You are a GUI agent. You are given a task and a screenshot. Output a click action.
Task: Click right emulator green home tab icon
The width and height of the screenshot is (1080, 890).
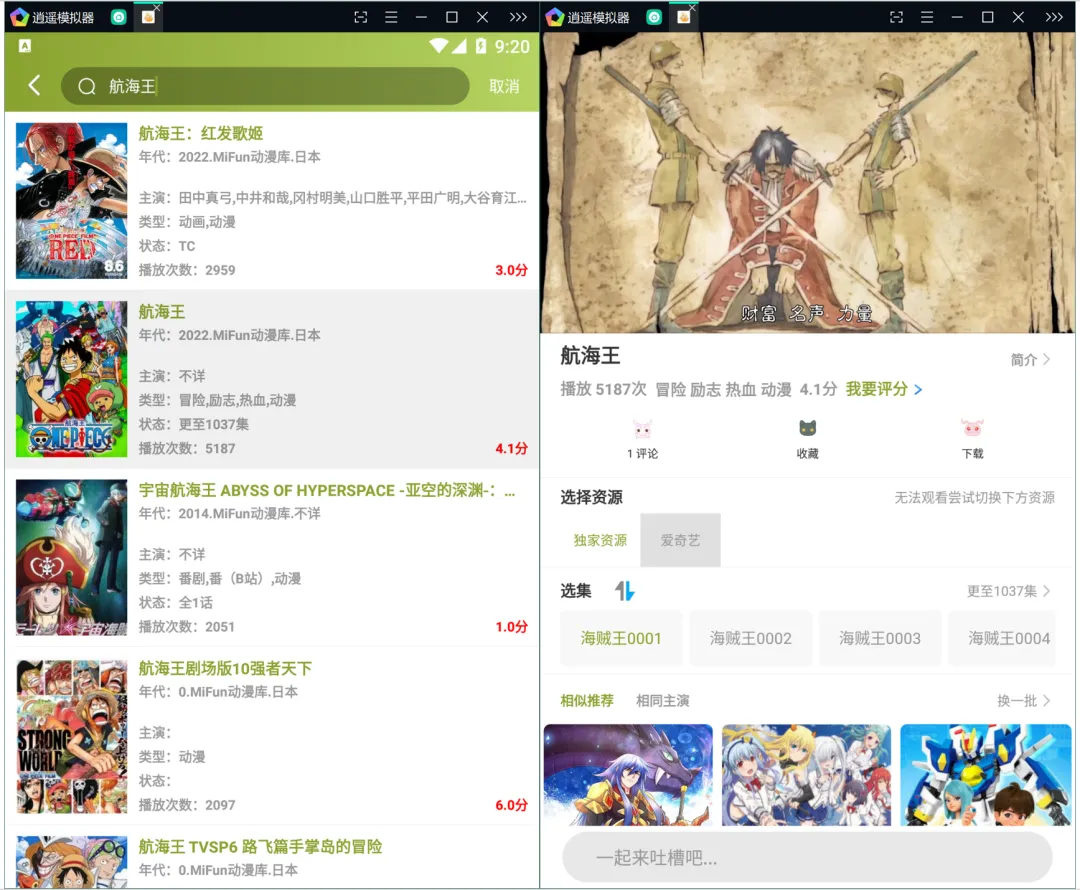click(654, 17)
